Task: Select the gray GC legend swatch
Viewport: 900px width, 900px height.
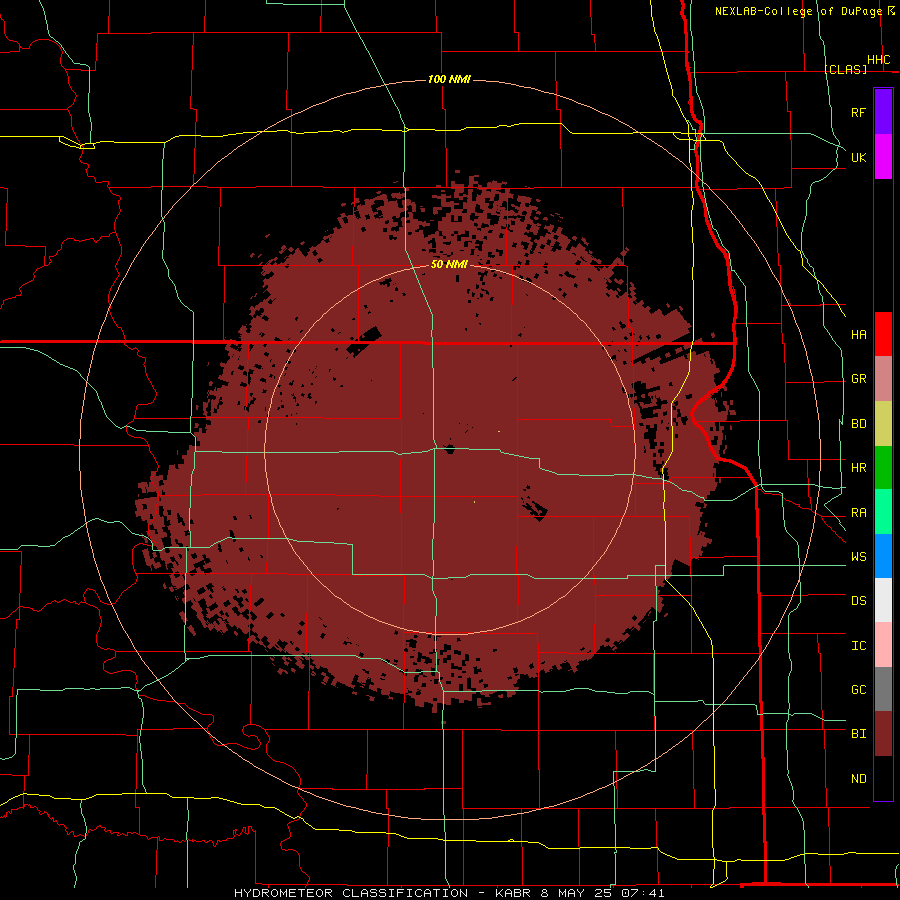Action: [x=883, y=689]
